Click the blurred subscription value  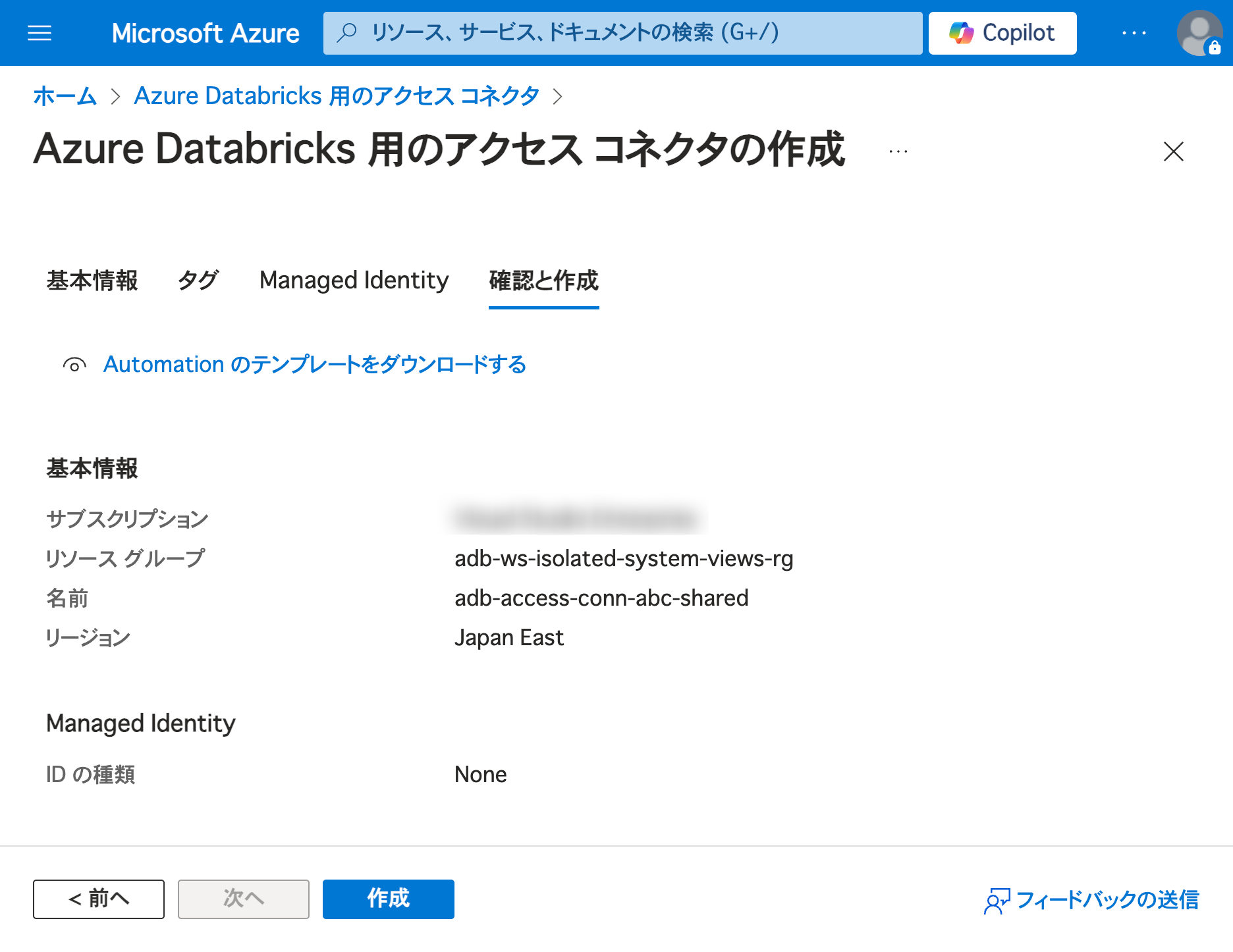coord(576,519)
